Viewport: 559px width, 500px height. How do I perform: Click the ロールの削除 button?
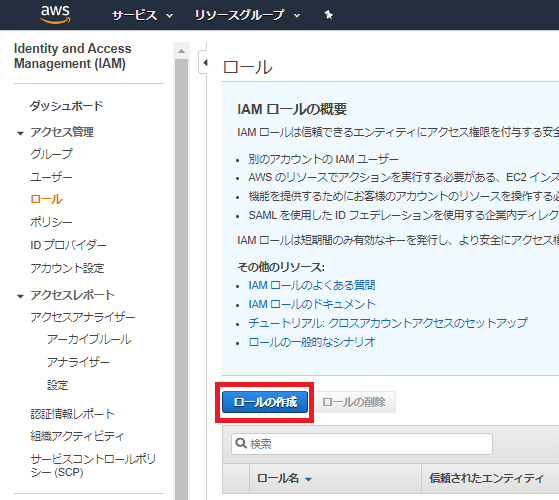(354, 402)
